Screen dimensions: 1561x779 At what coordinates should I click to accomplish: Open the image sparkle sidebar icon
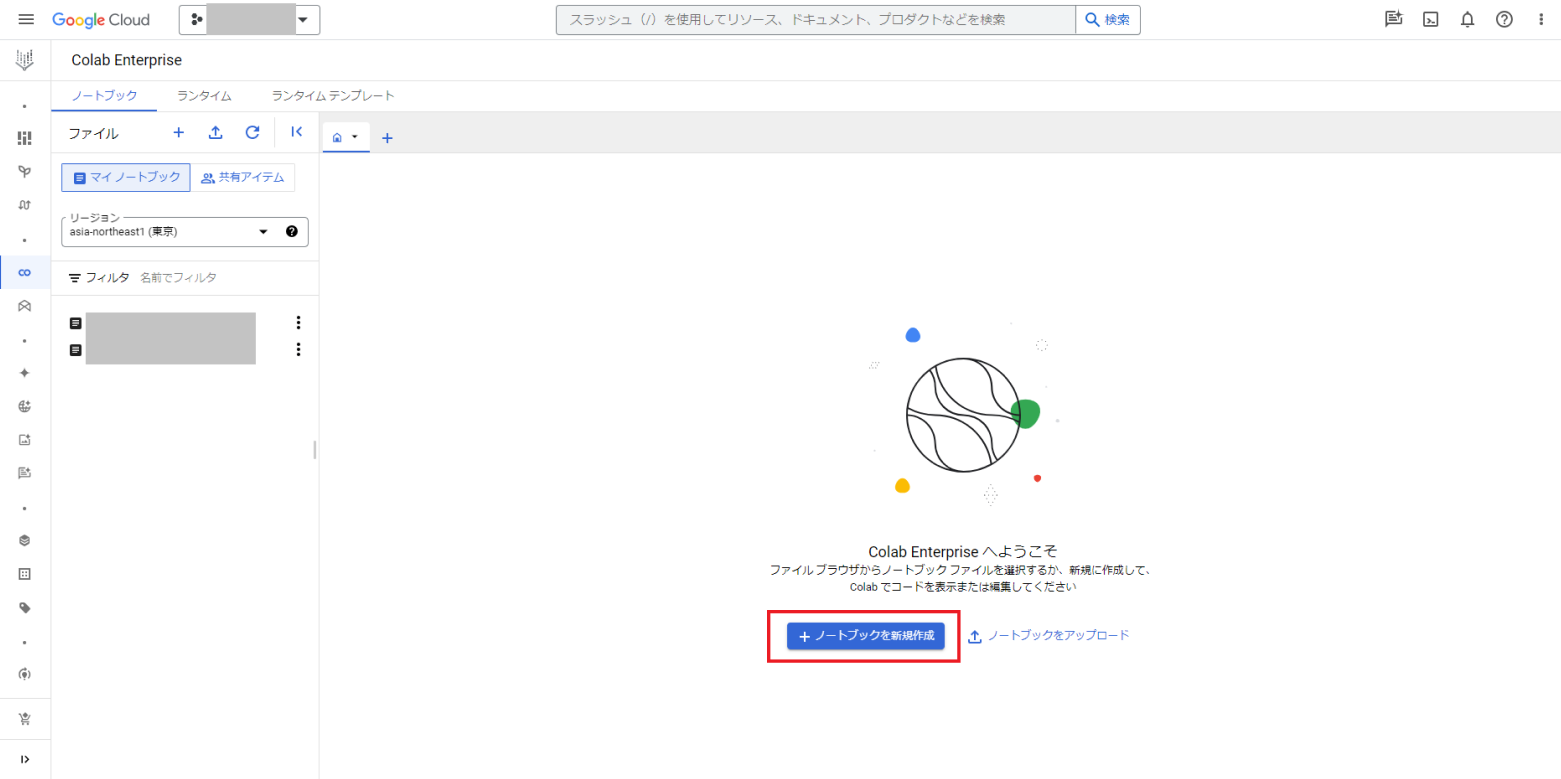(25, 439)
